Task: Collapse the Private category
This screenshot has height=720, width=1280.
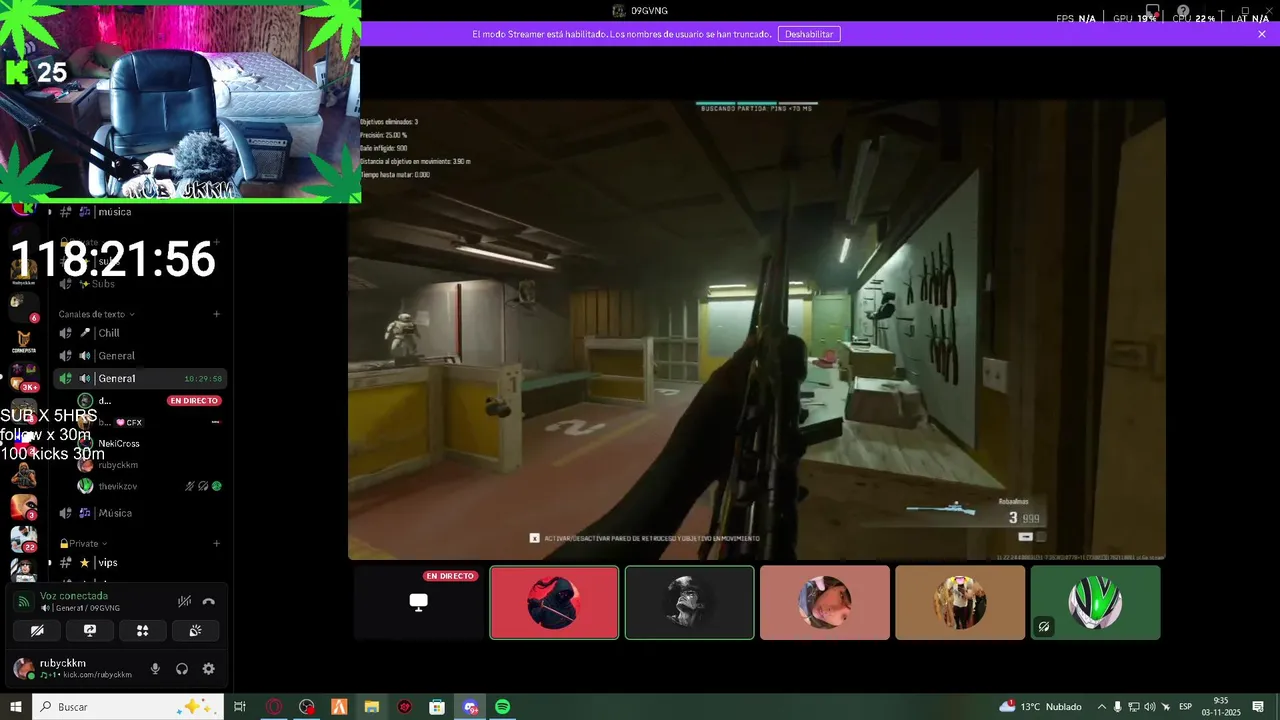Action: tap(84, 543)
